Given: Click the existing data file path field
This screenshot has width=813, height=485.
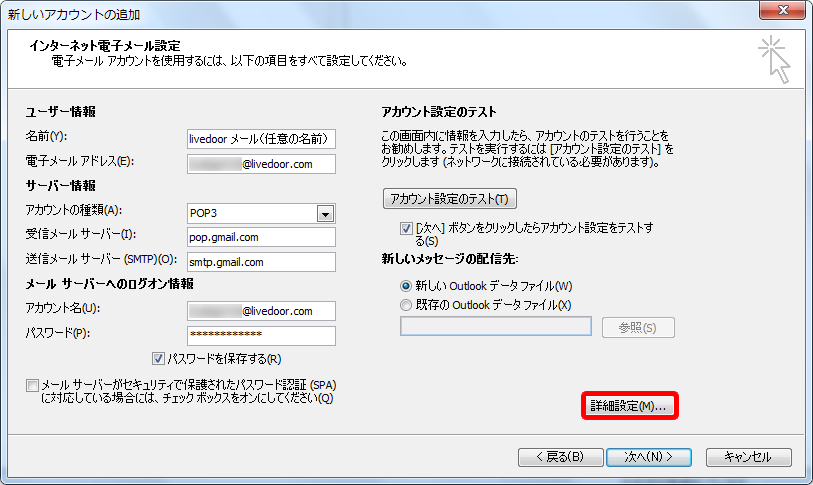Looking at the screenshot, I should (x=495, y=327).
